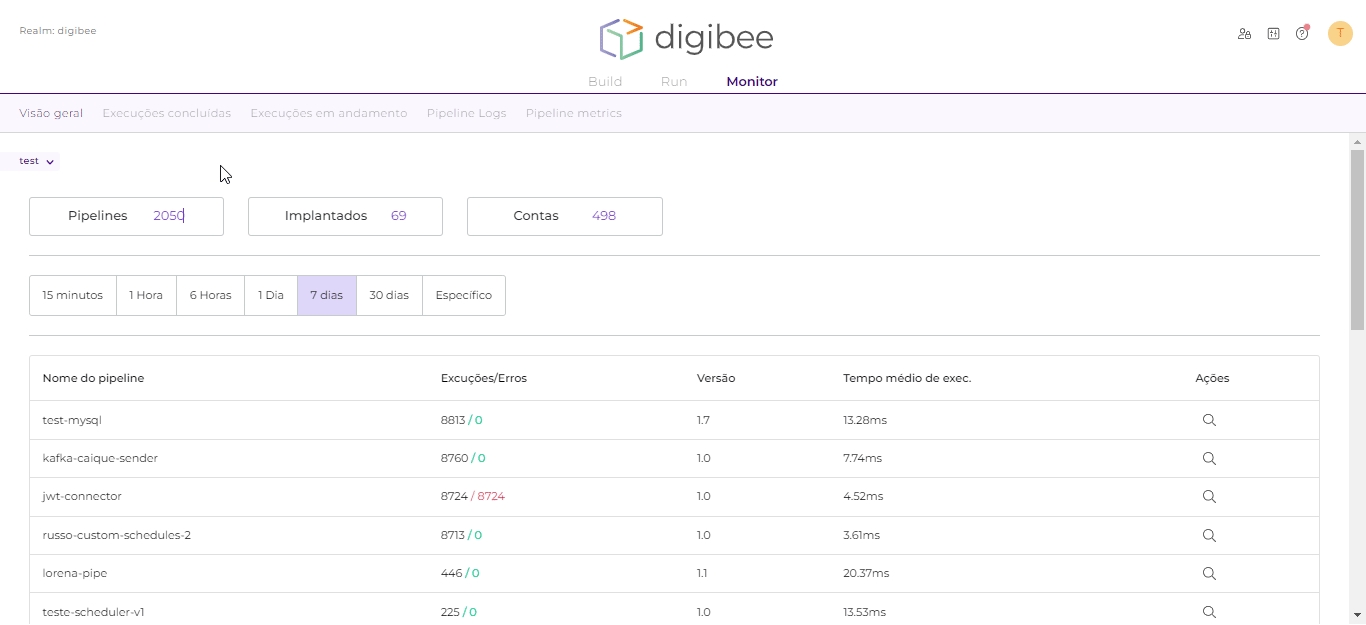Select the '15 minutos' time range
This screenshot has width=1366, height=625.
(73, 296)
